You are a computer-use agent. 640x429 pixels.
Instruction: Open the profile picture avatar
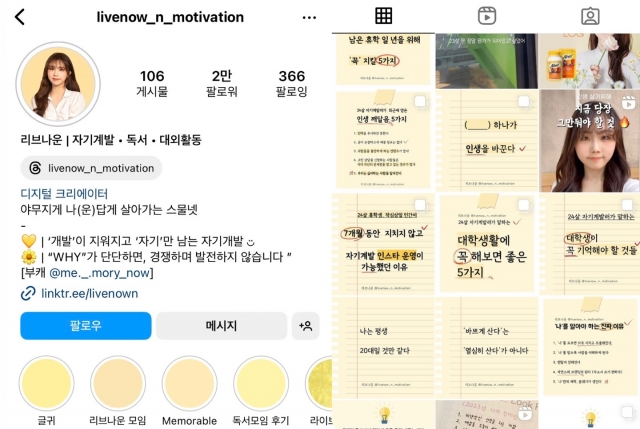(x=58, y=84)
